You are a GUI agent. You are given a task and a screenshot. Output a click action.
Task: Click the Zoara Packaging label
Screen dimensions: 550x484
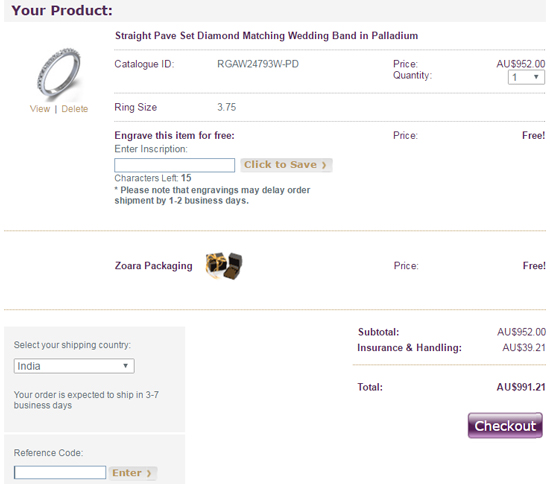tap(154, 266)
